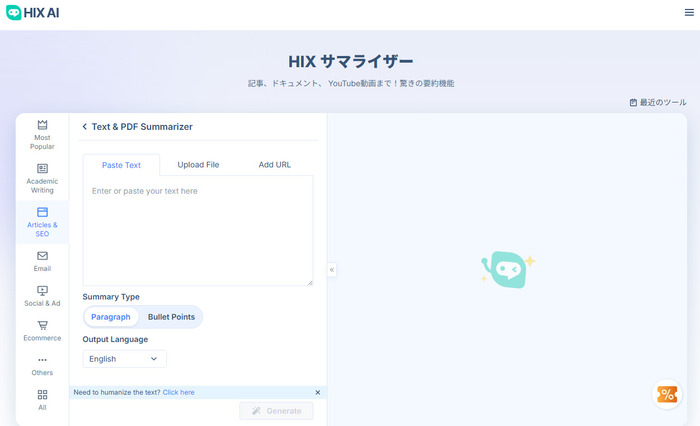Click the Text & PDF Summarizer heading
Image resolution: width=700 pixels, height=426 pixels.
click(x=142, y=127)
